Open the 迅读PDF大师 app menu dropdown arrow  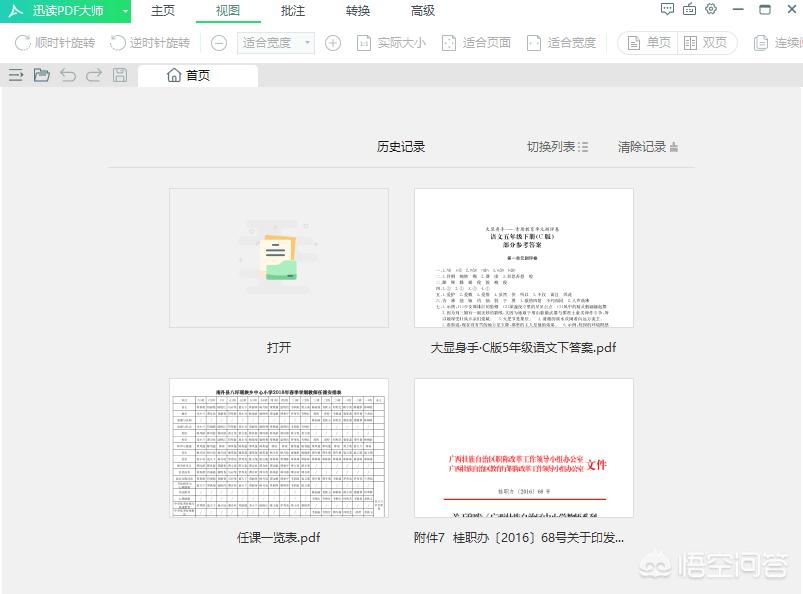(124, 11)
